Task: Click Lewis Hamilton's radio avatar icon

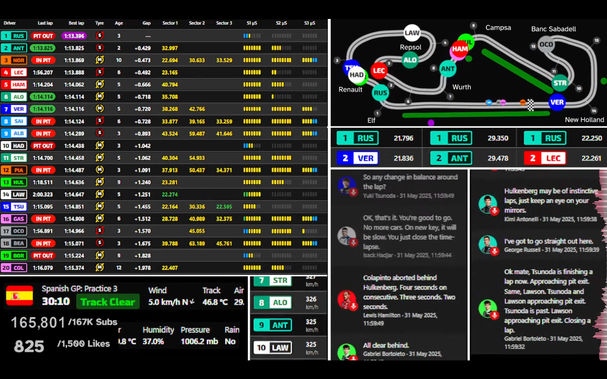Action: (346, 300)
